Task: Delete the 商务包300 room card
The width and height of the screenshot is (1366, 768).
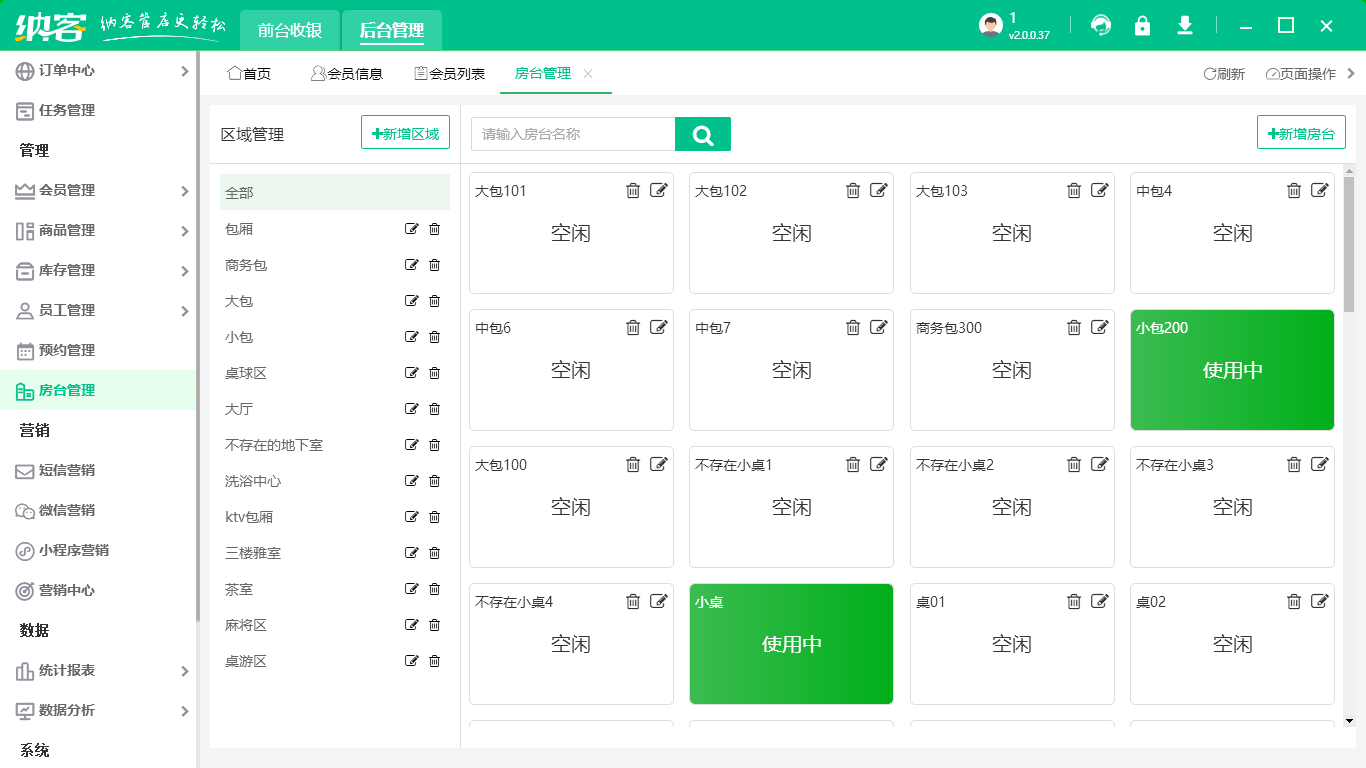Action: point(1074,328)
